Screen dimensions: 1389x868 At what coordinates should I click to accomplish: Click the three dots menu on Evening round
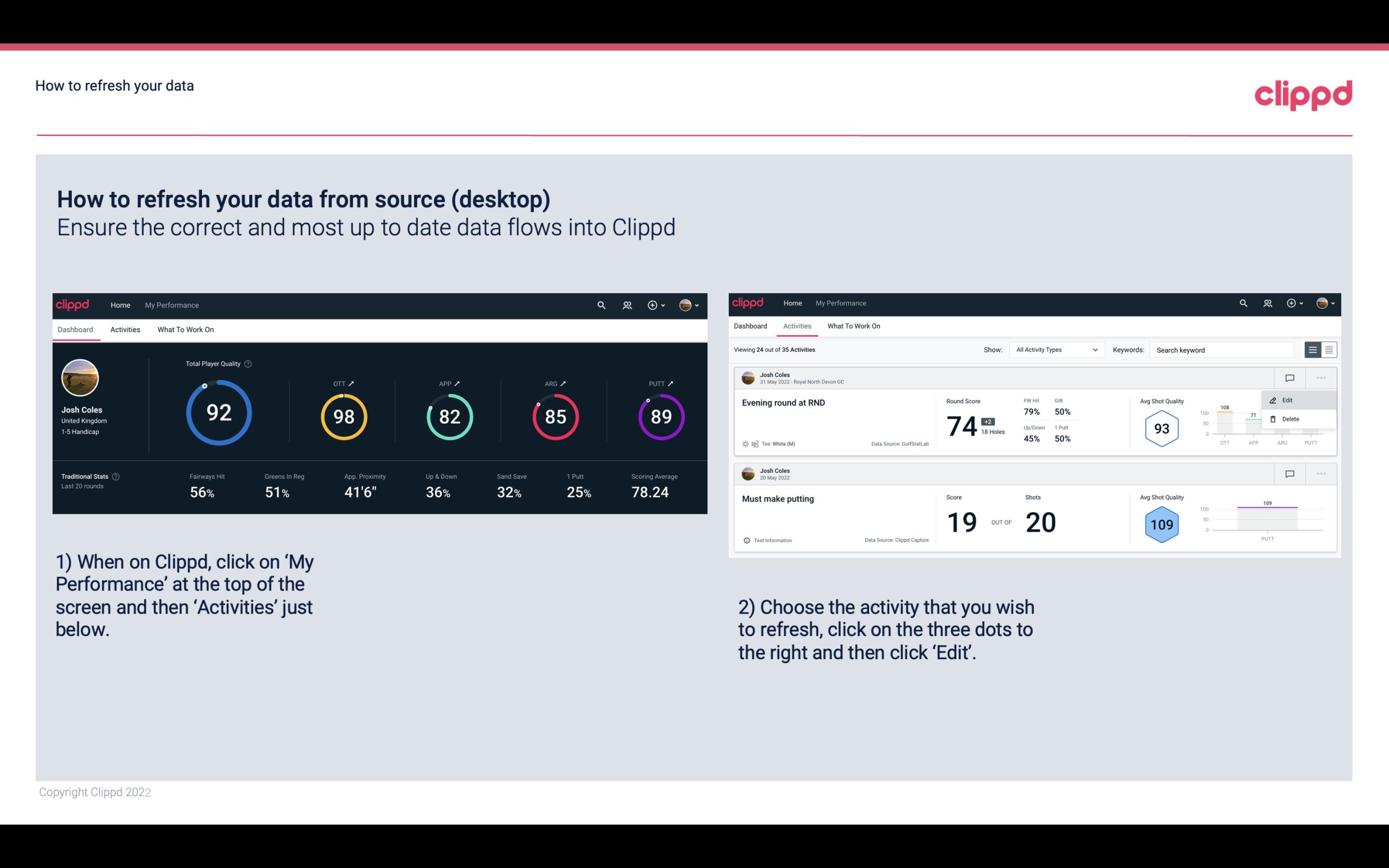click(1321, 377)
